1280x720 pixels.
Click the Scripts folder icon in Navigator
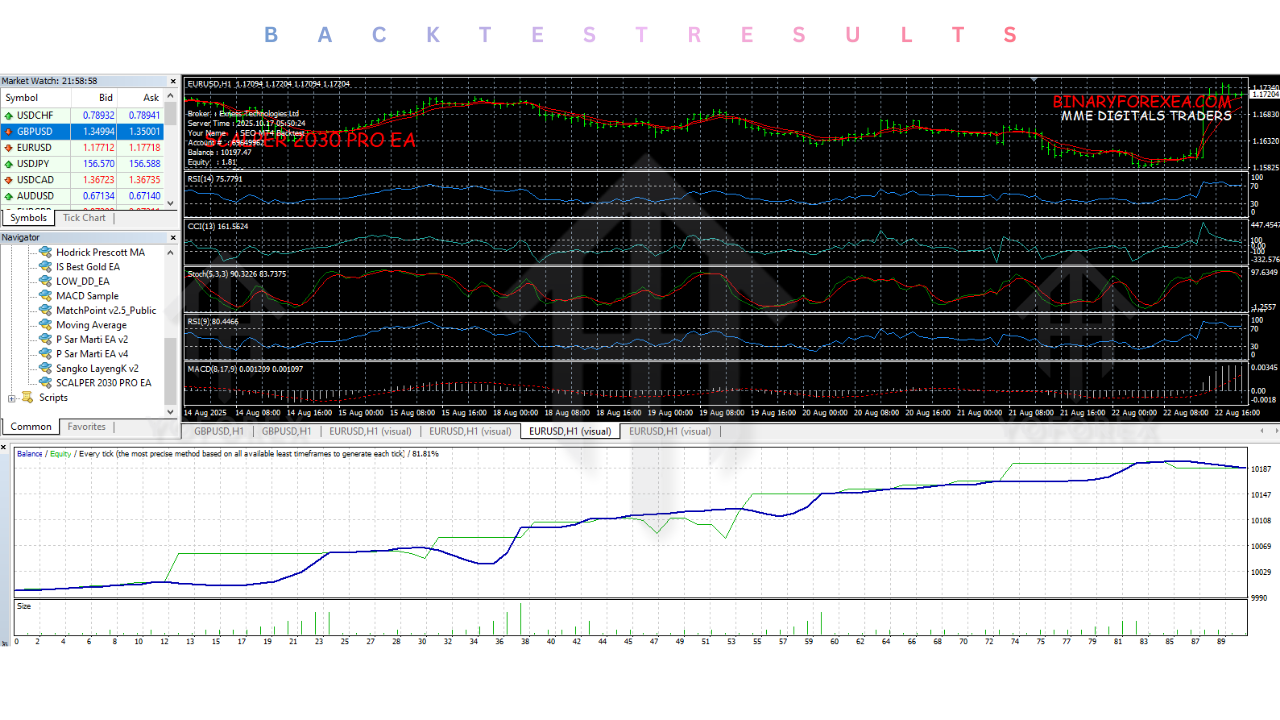click(25, 397)
